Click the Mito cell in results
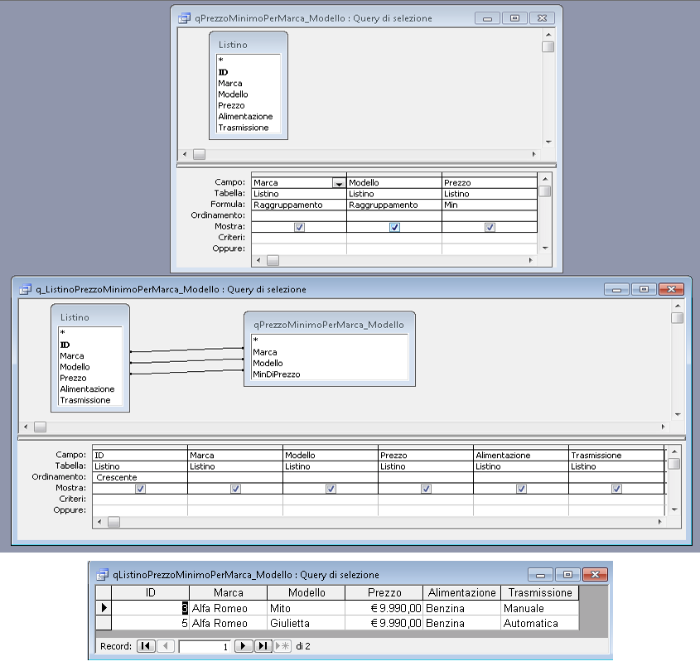The height and width of the screenshot is (671, 700). click(306, 608)
